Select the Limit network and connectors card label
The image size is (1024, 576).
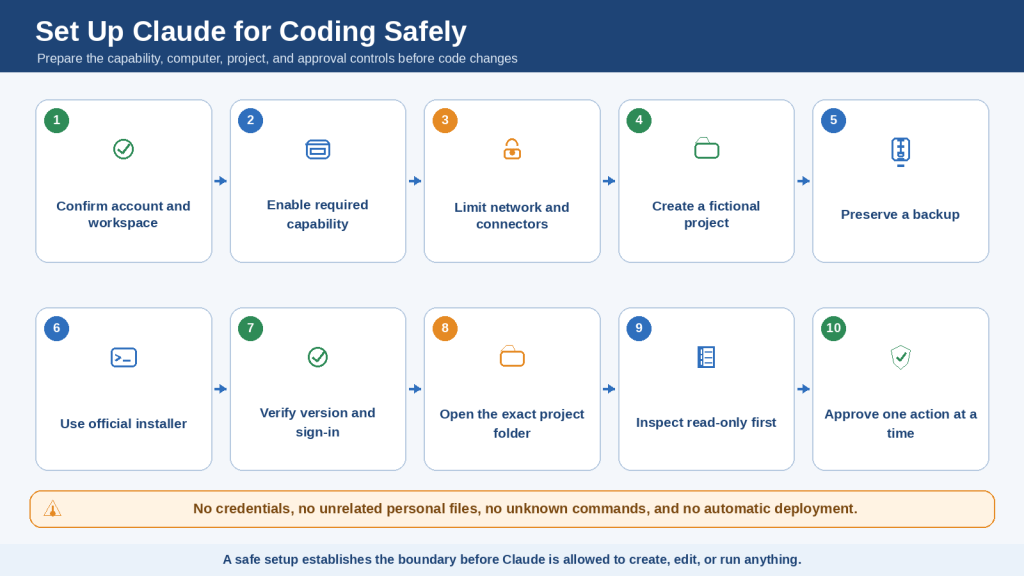point(512,216)
